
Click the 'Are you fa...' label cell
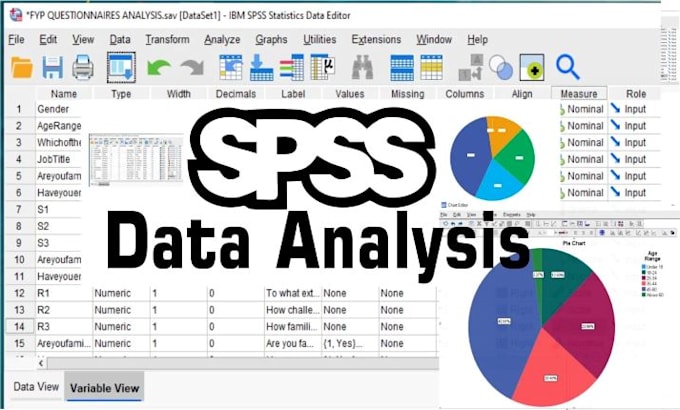point(292,344)
